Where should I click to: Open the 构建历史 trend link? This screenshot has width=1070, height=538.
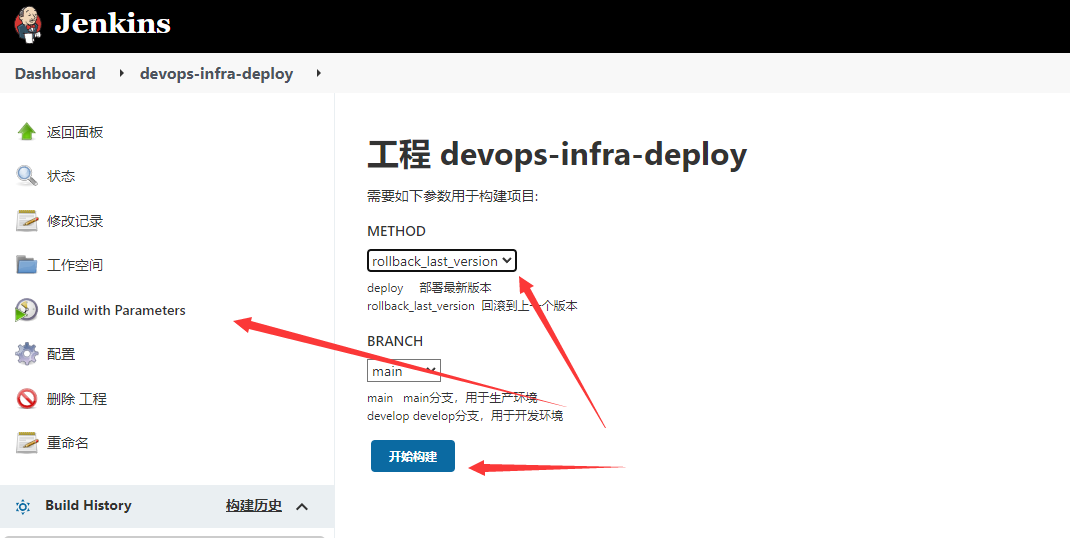pyautogui.click(x=254, y=506)
